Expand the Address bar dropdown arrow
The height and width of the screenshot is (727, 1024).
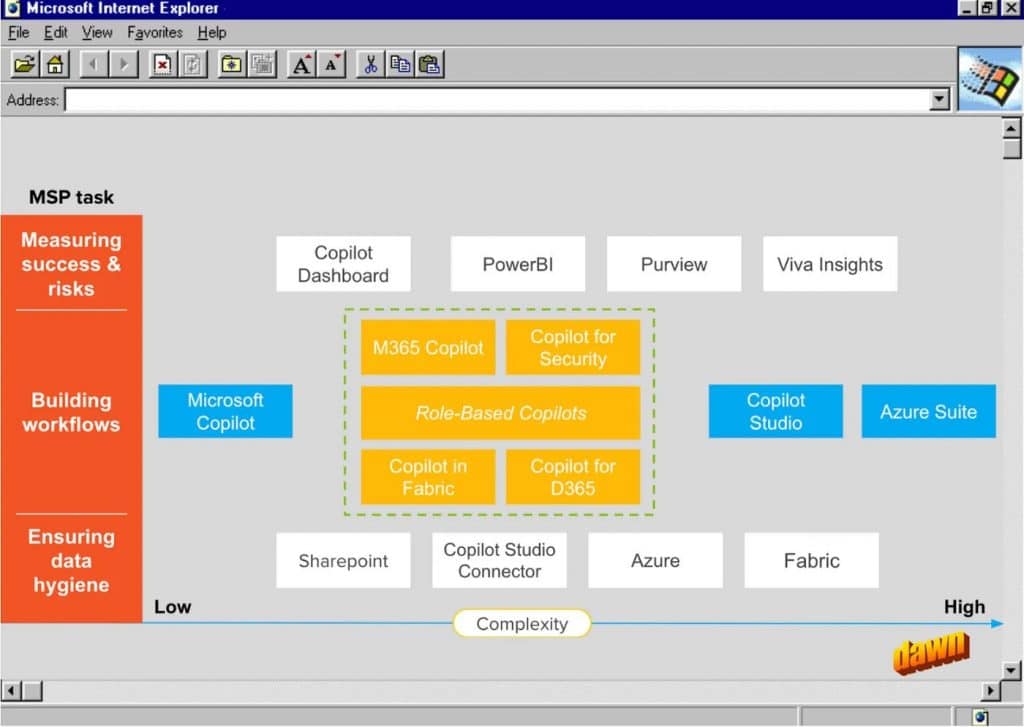click(939, 99)
